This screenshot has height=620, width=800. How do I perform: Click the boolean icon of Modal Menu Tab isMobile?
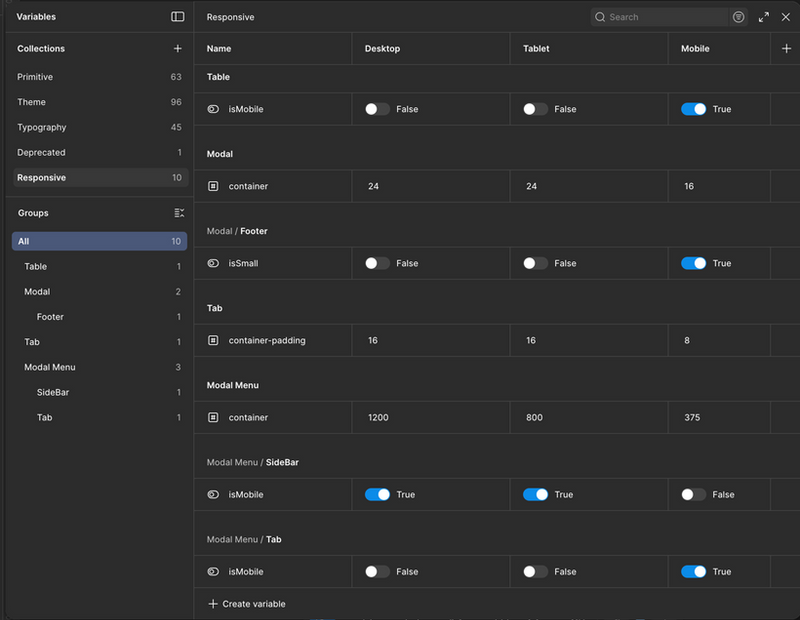pyautogui.click(x=213, y=571)
